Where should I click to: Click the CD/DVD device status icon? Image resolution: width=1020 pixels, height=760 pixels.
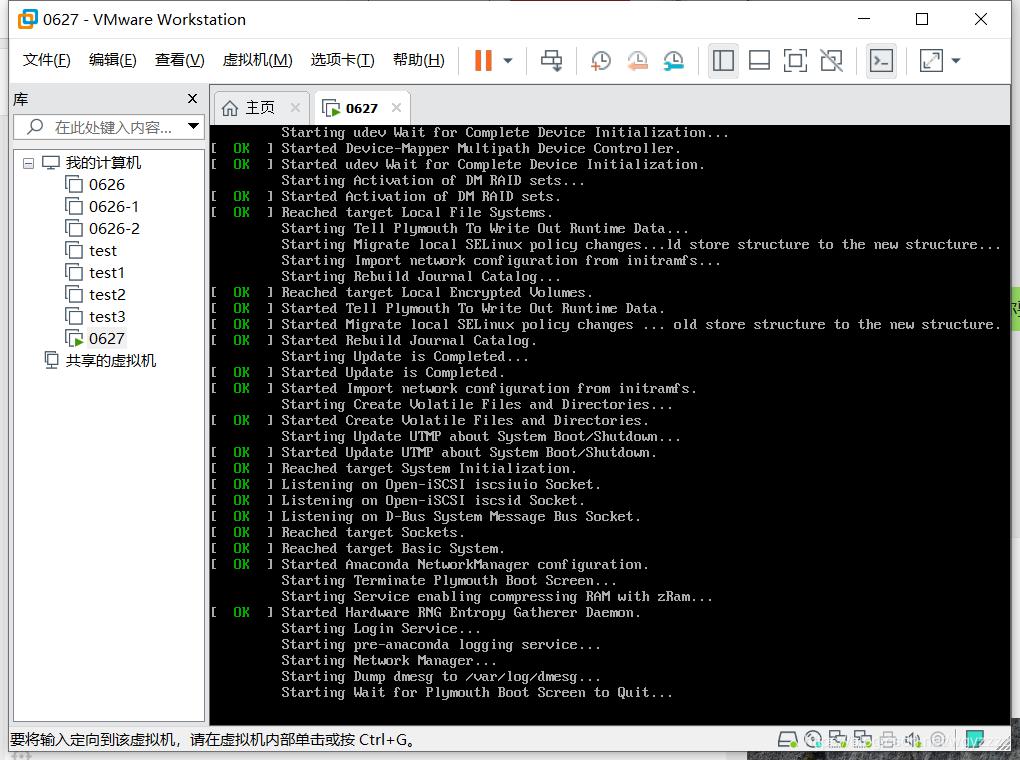coord(814,740)
